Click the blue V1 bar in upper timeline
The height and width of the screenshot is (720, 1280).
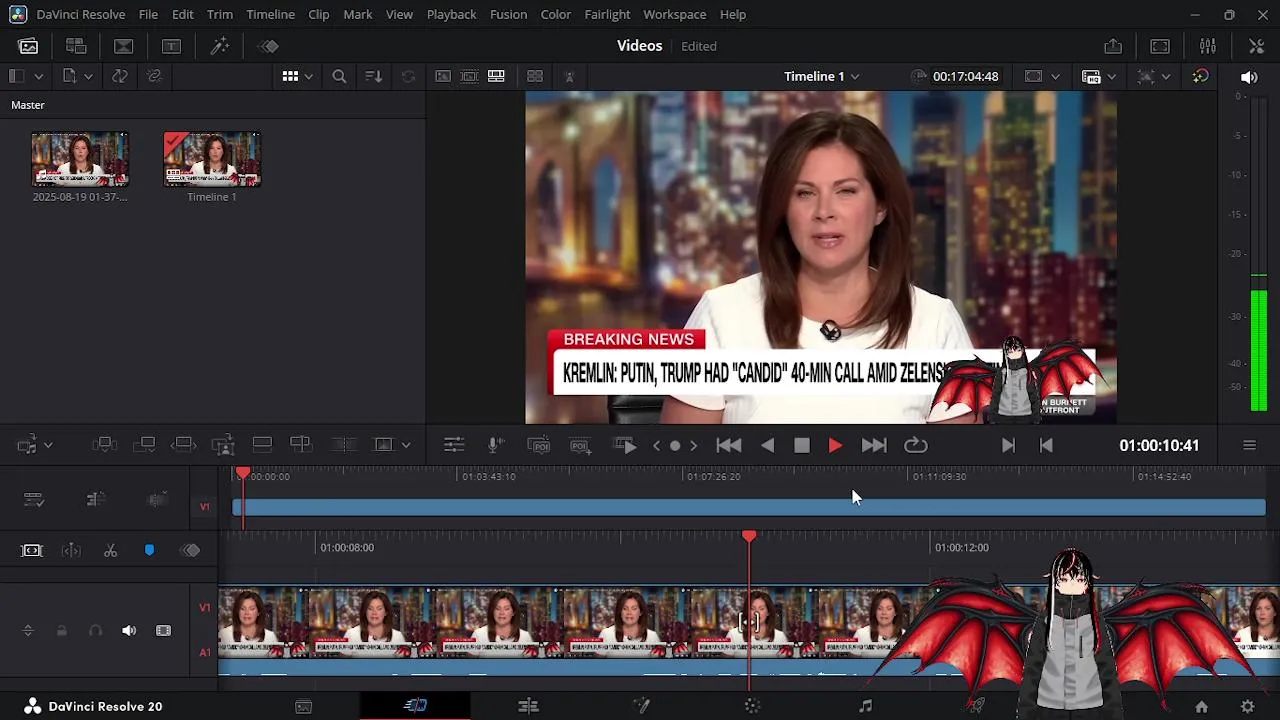(x=749, y=508)
